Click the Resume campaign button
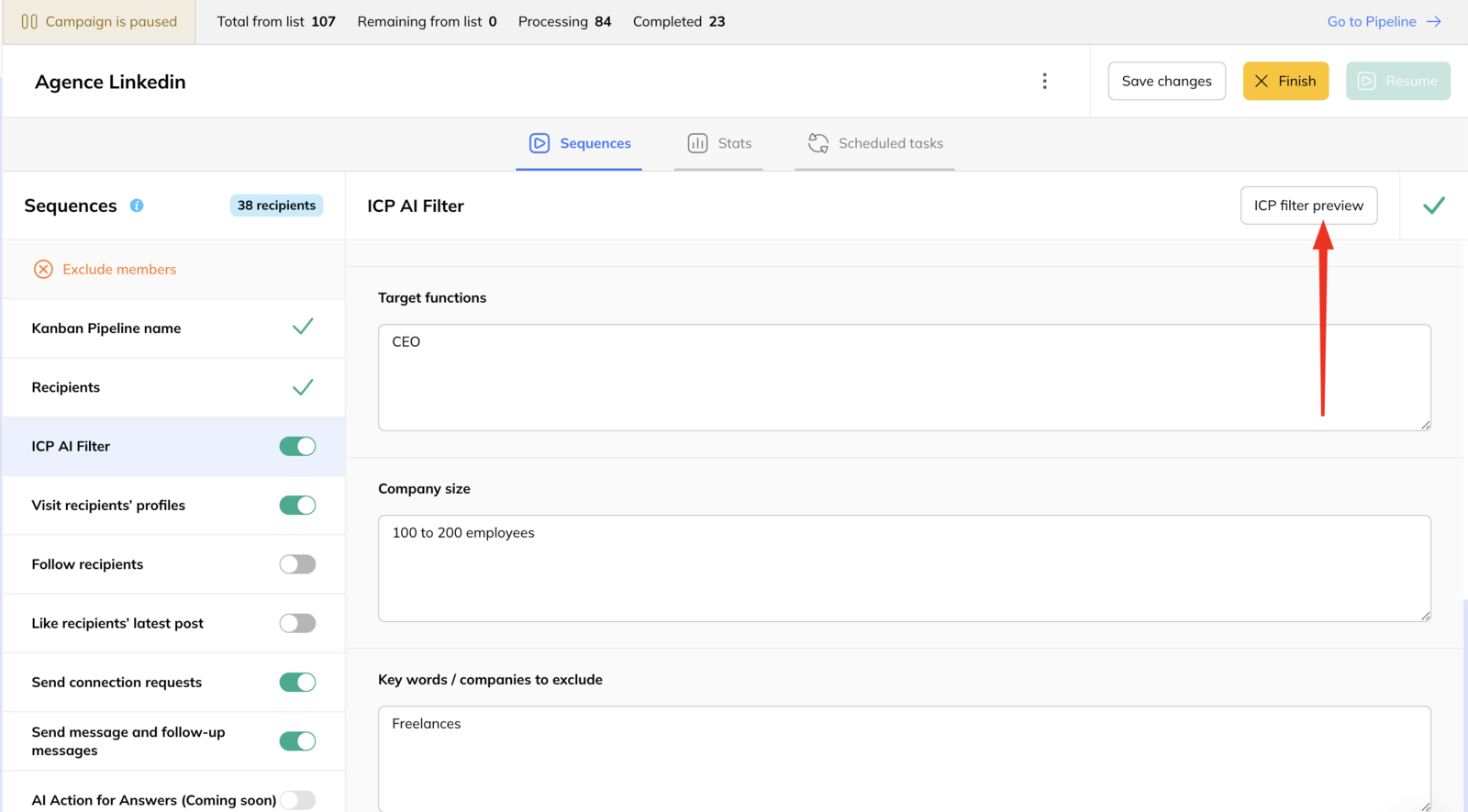The width and height of the screenshot is (1468, 812). point(1398,81)
